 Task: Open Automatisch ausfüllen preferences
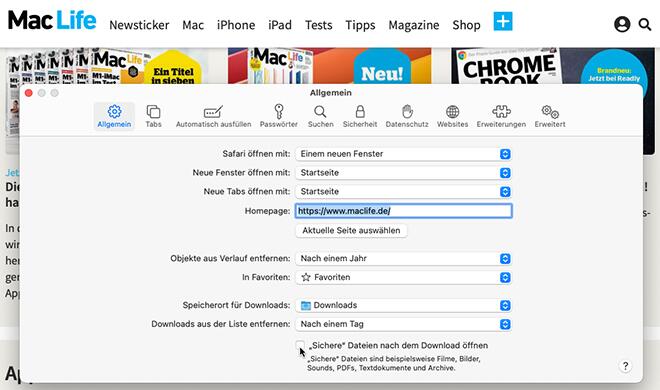point(213,117)
